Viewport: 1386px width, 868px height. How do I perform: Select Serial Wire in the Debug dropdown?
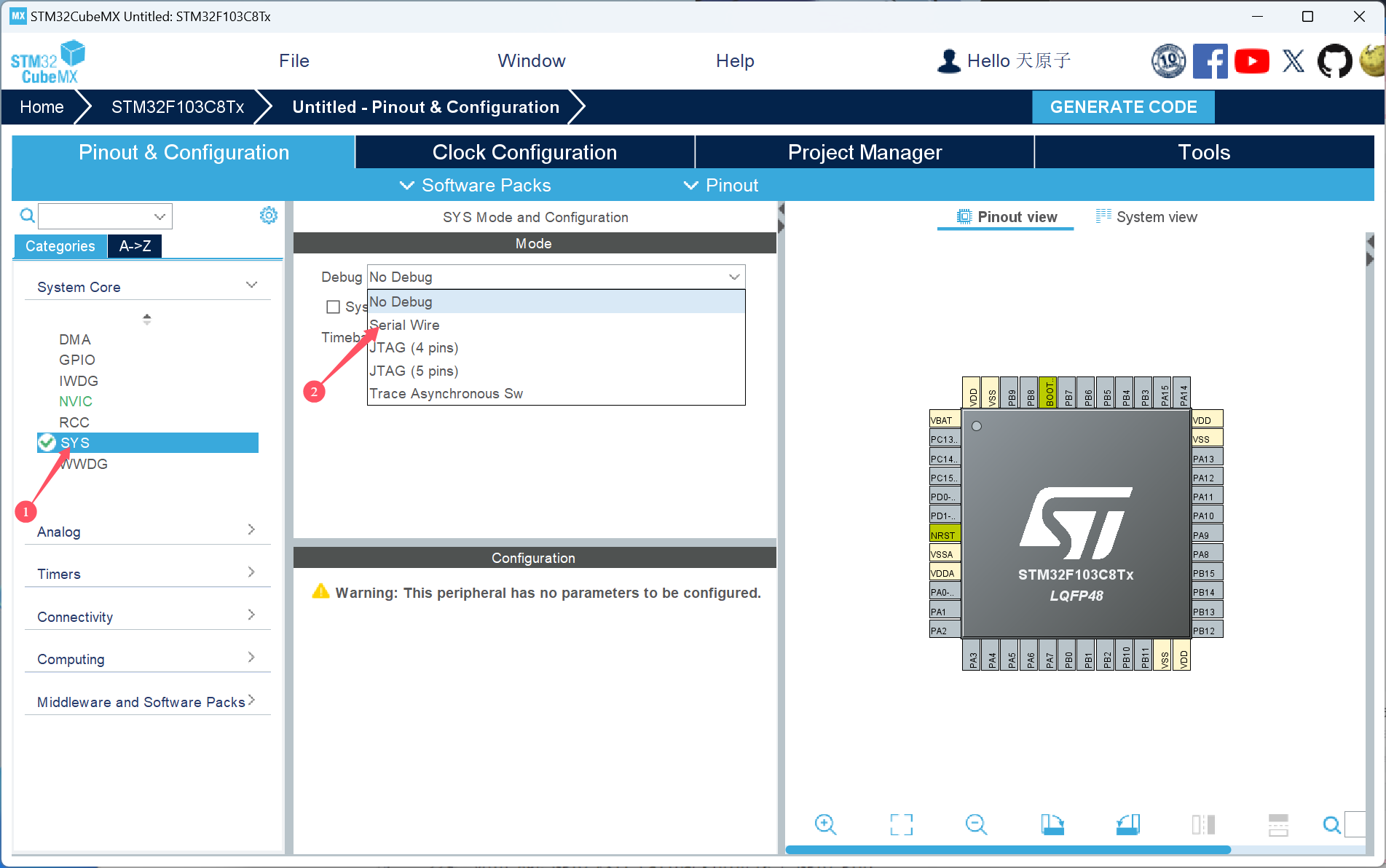[405, 325]
